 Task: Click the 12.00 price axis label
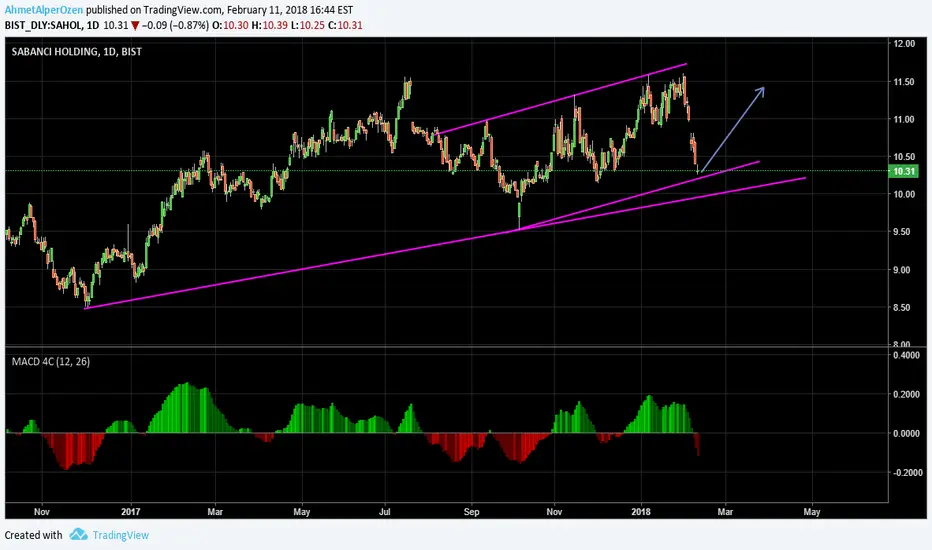click(904, 43)
